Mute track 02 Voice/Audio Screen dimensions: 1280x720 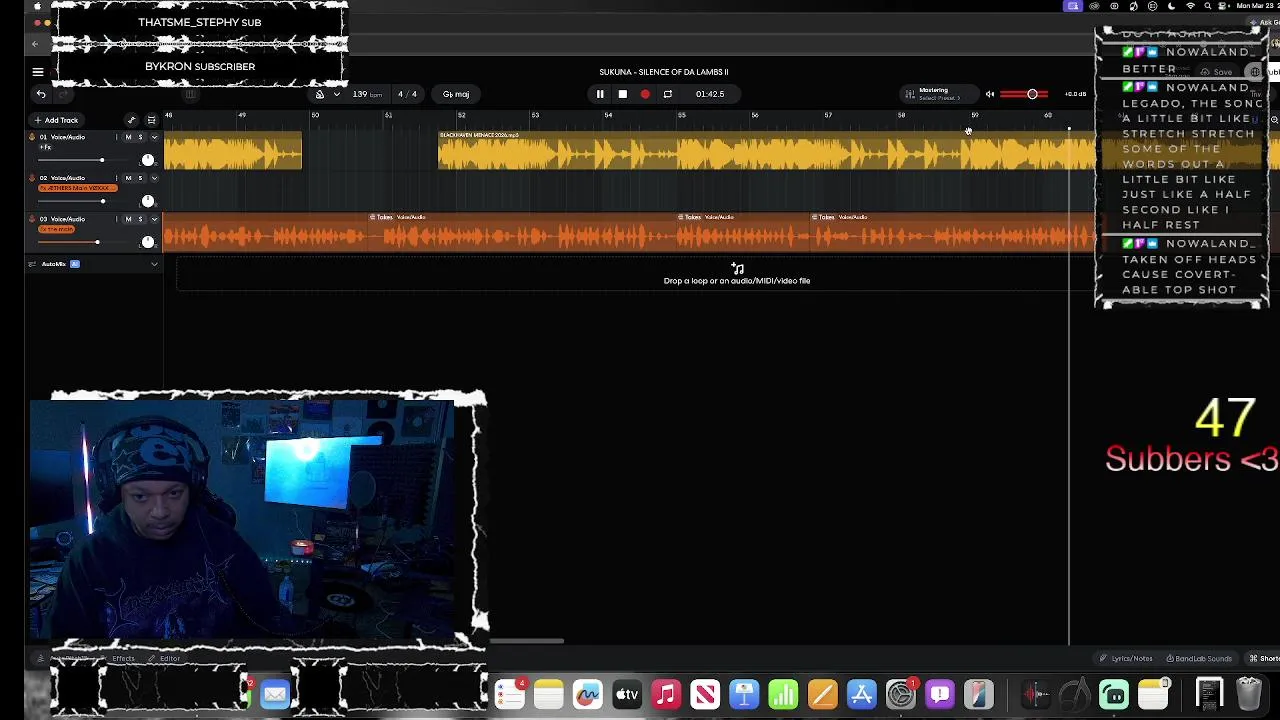tap(128, 178)
